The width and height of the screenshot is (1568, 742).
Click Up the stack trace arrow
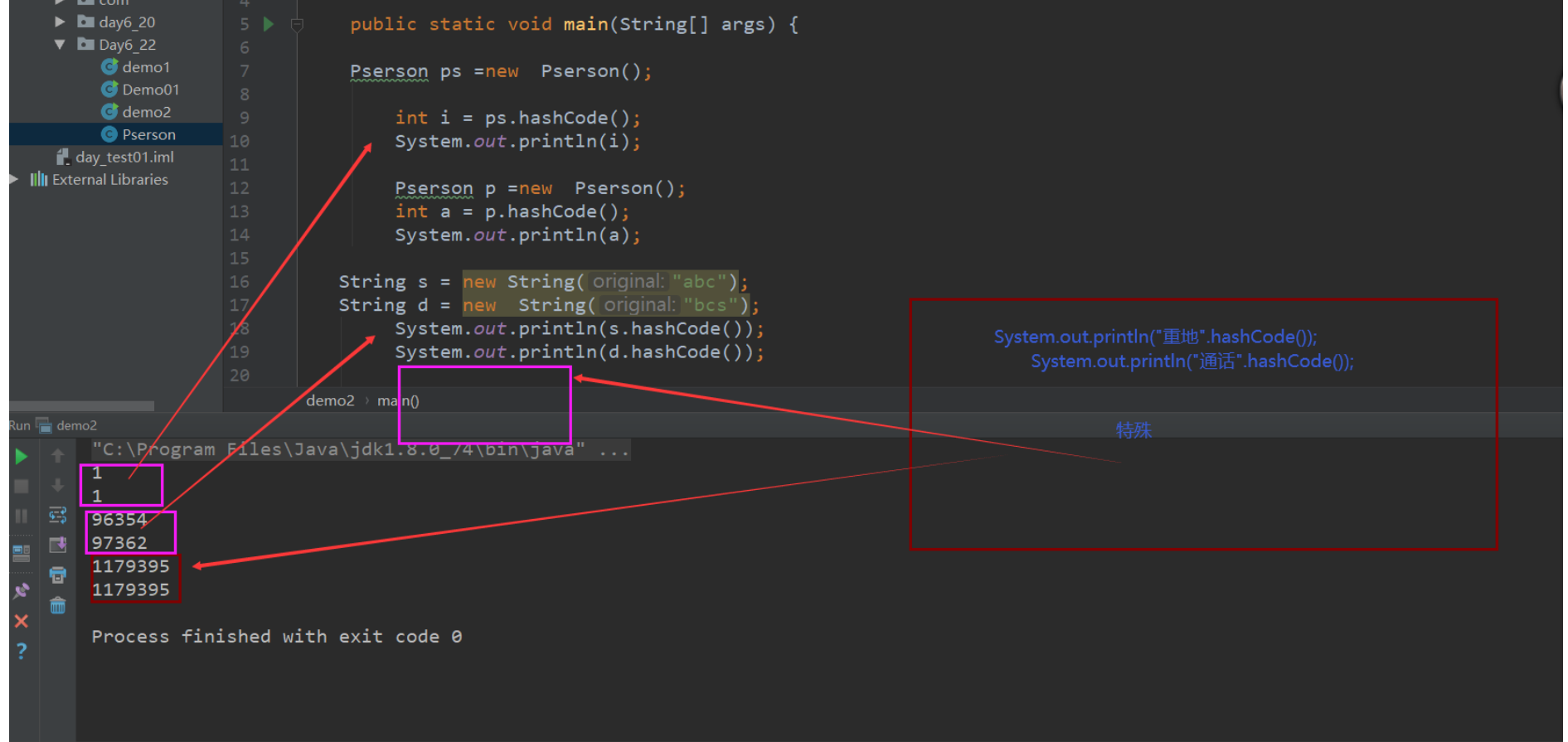(58, 455)
